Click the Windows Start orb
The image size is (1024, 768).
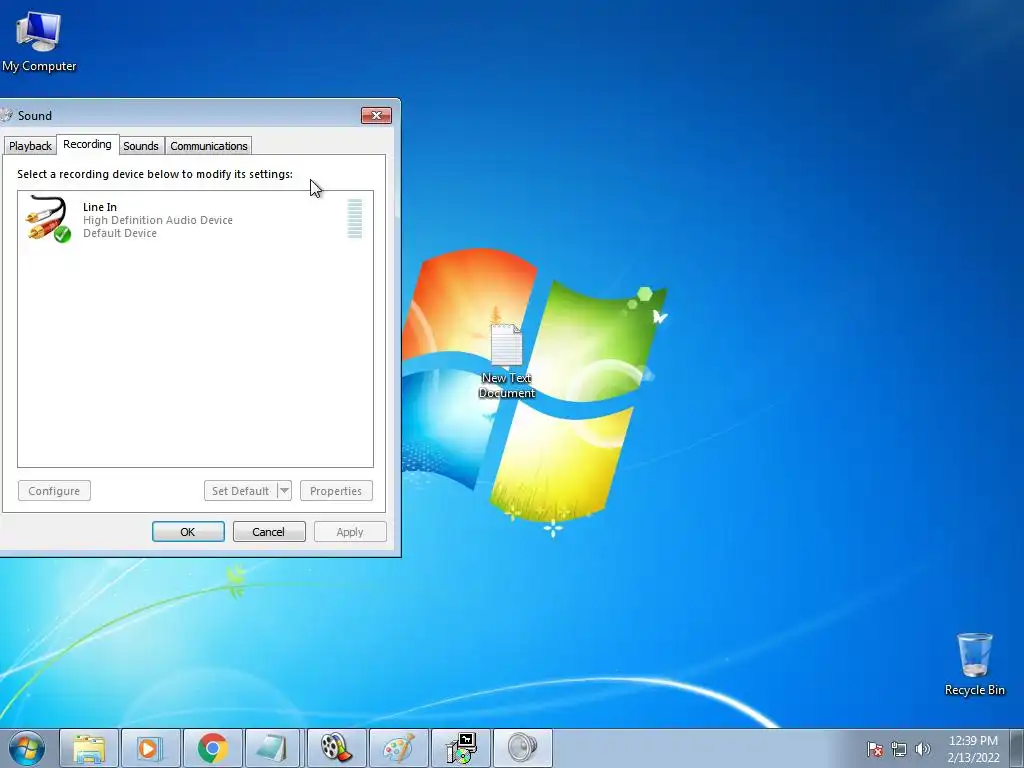[x=27, y=748]
